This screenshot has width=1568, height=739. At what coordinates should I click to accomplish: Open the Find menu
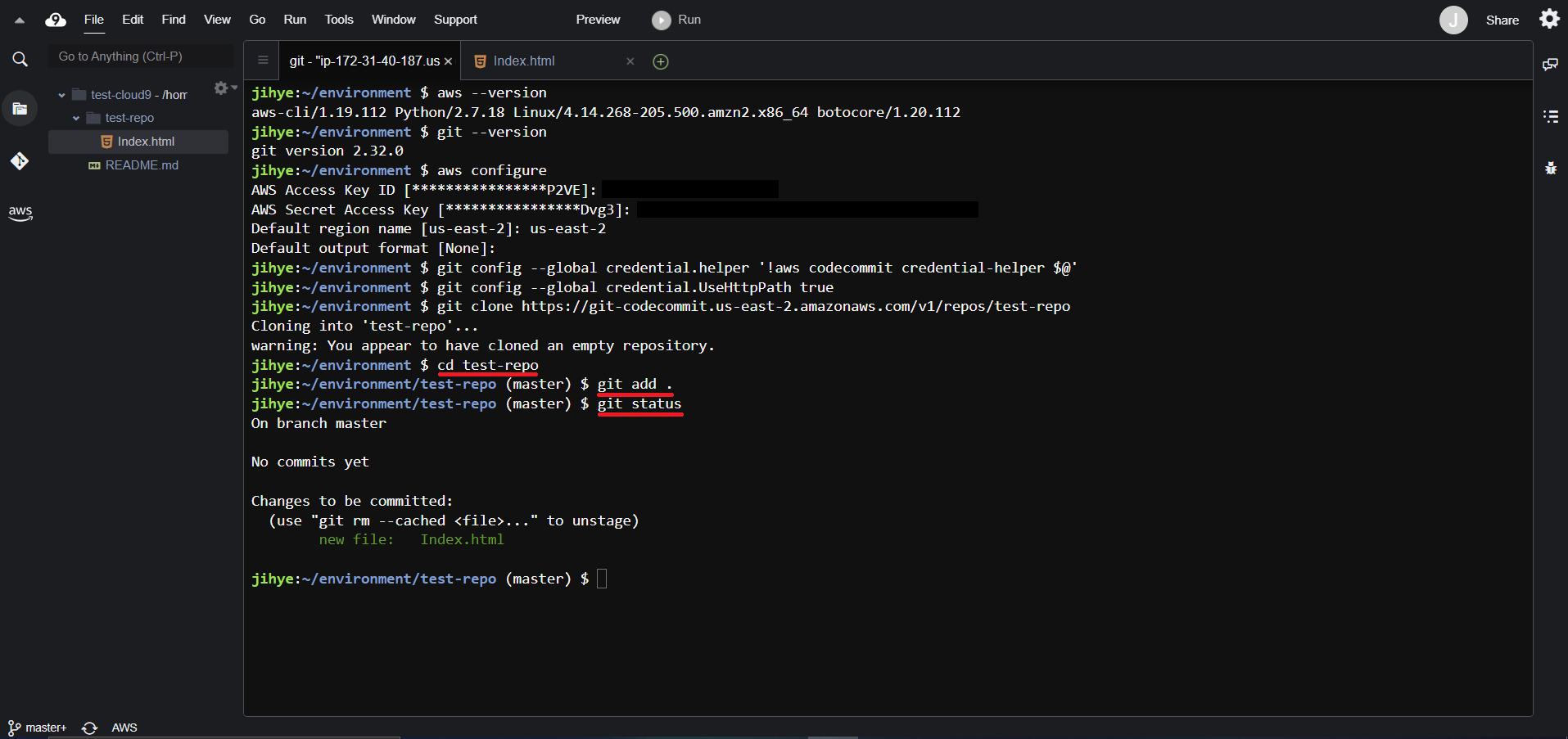tap(174, 20)
